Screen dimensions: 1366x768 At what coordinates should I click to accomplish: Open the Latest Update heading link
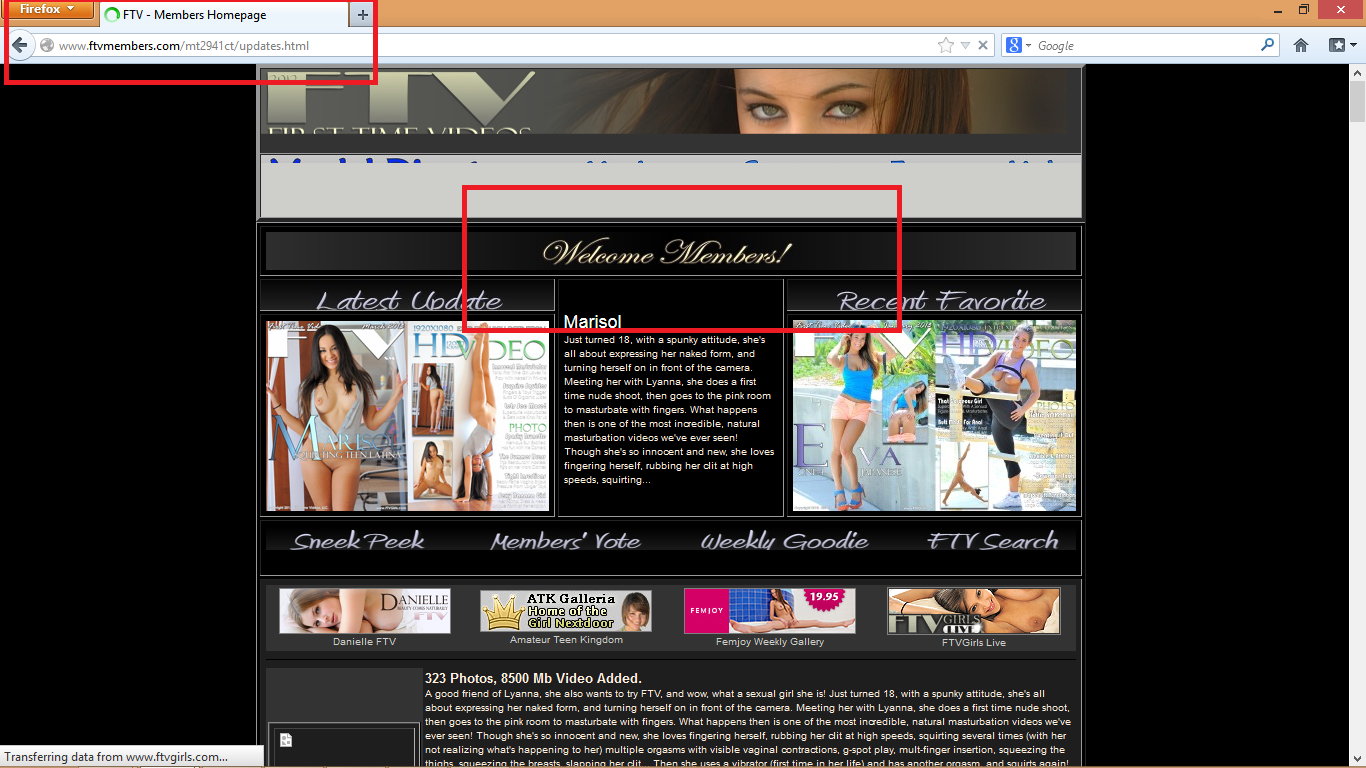(408, 299)
